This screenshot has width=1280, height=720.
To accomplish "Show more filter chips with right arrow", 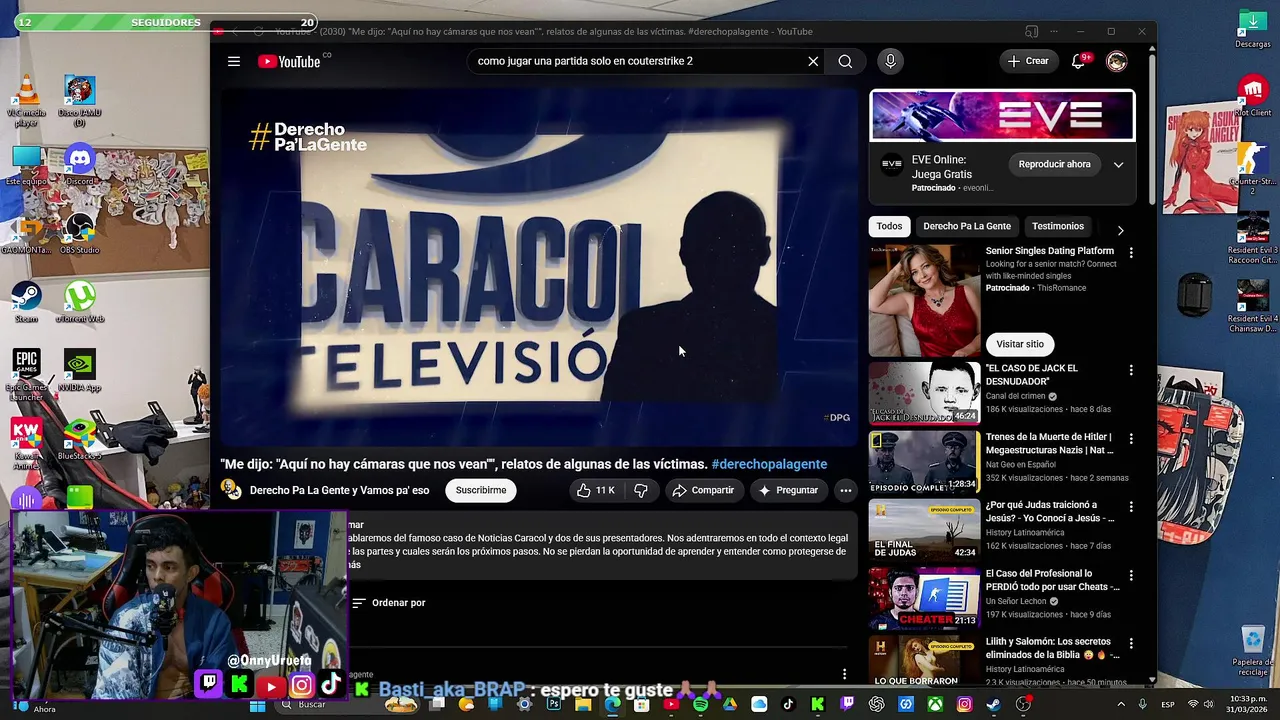I will tap(1120, 230).
